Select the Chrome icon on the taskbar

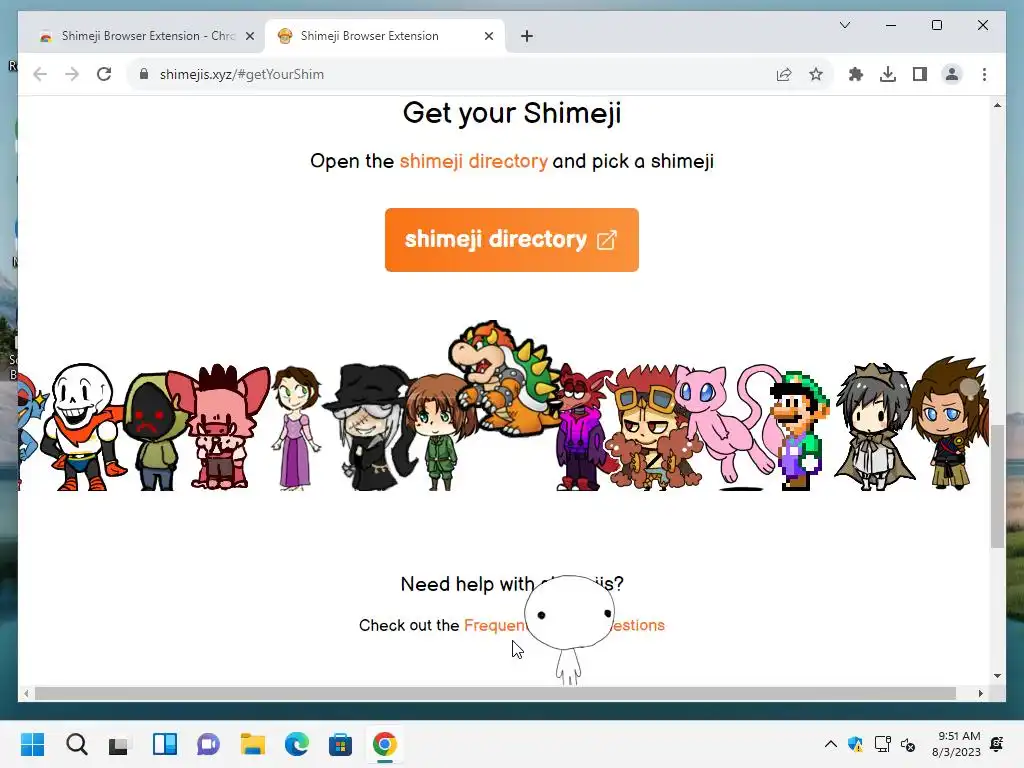[385, 744]
